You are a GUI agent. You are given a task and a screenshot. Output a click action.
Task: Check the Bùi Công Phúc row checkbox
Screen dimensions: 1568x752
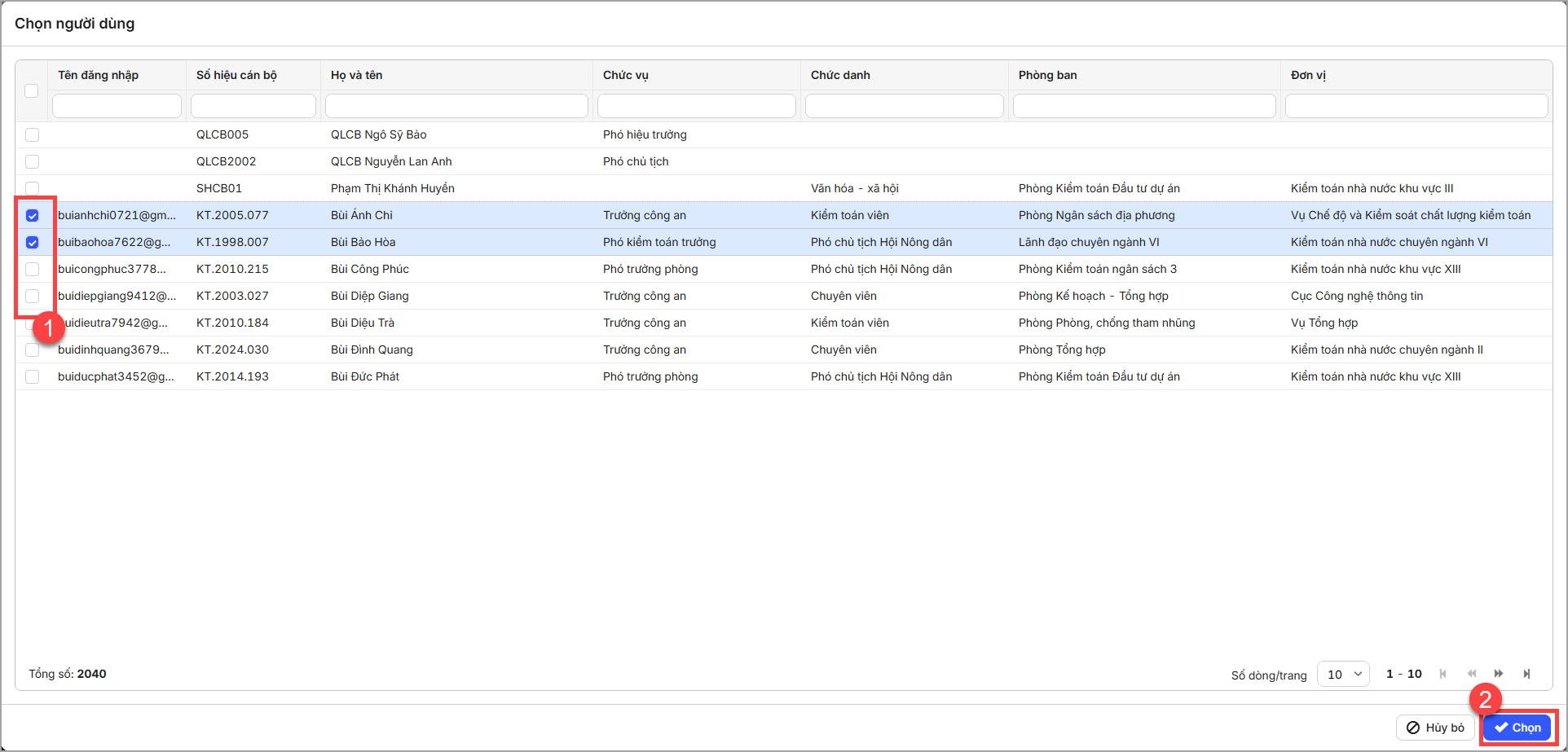33,270
